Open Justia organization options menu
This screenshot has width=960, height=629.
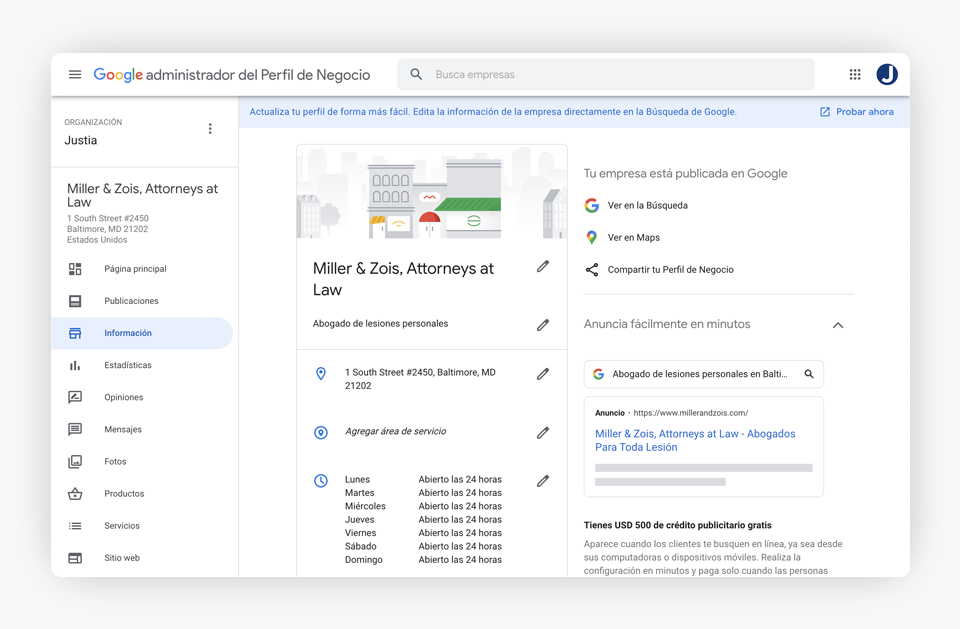point(210,129)
